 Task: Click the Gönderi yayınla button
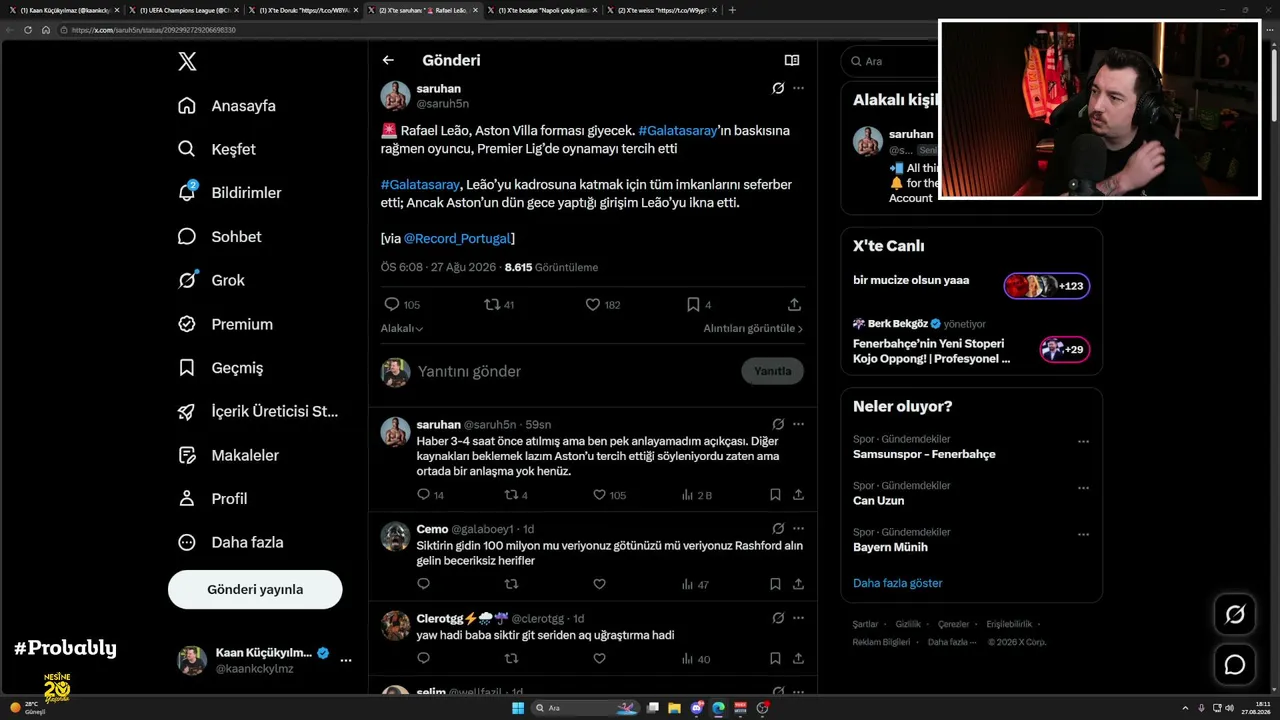[x=255, y=589]
